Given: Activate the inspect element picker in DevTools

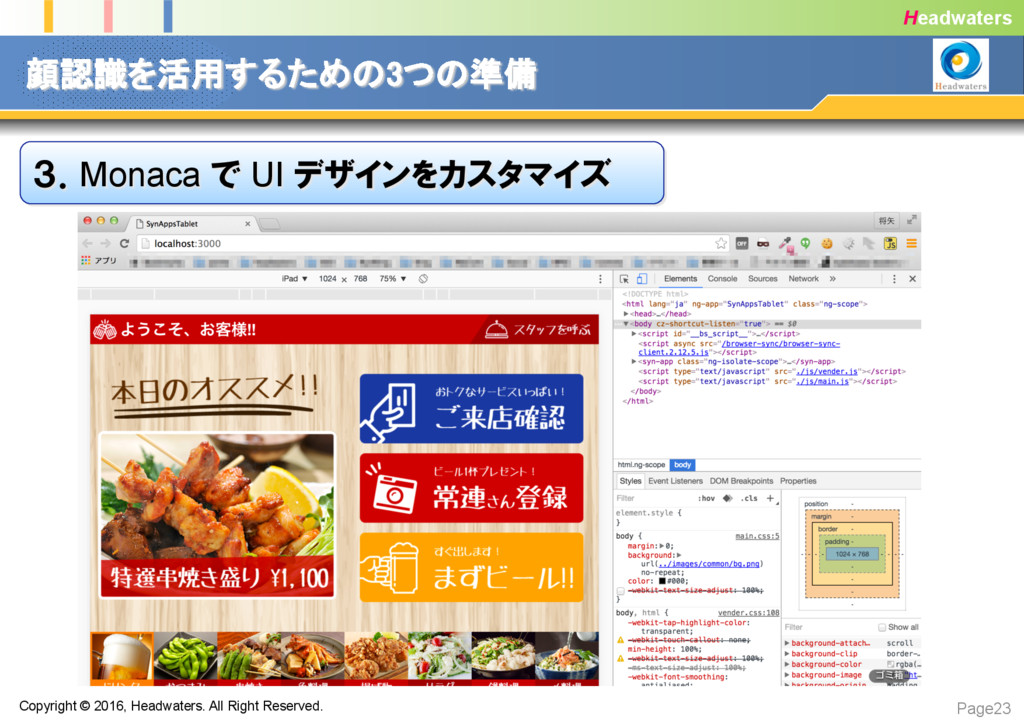Looking at the screenshot, I should click(x=624, y=279).
